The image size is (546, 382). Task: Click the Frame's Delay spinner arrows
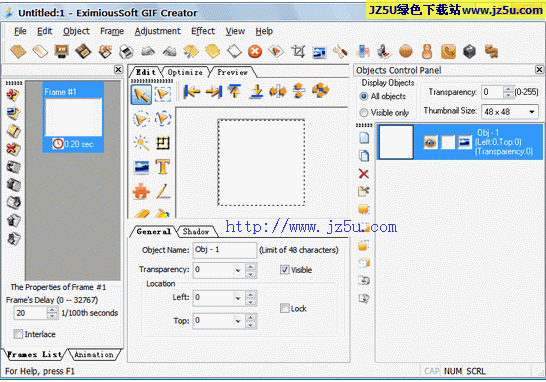click(52, 313)
